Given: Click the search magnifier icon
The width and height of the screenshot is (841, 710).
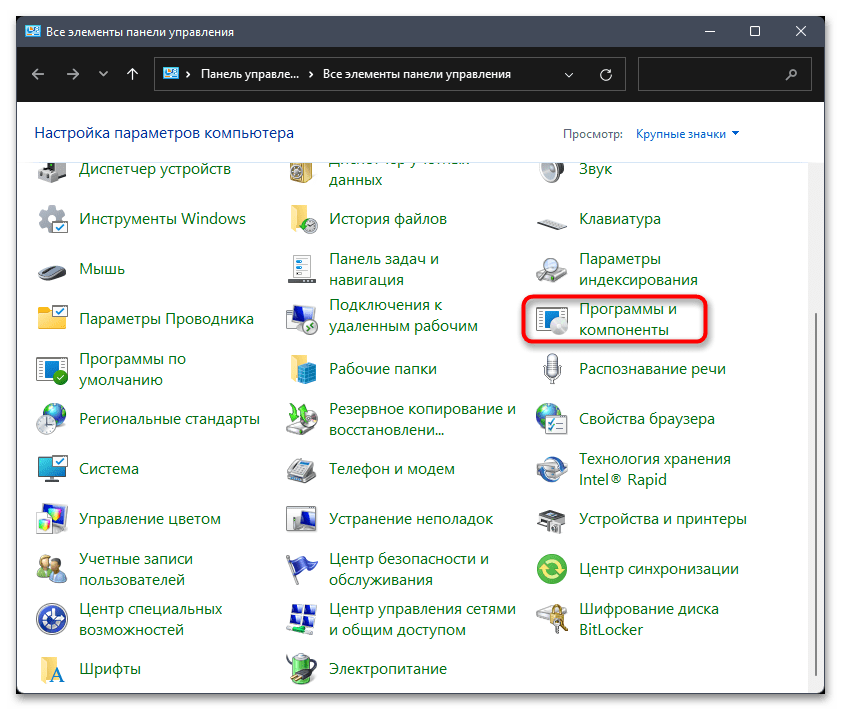Looking at the screenshot, I should (792, 75).
